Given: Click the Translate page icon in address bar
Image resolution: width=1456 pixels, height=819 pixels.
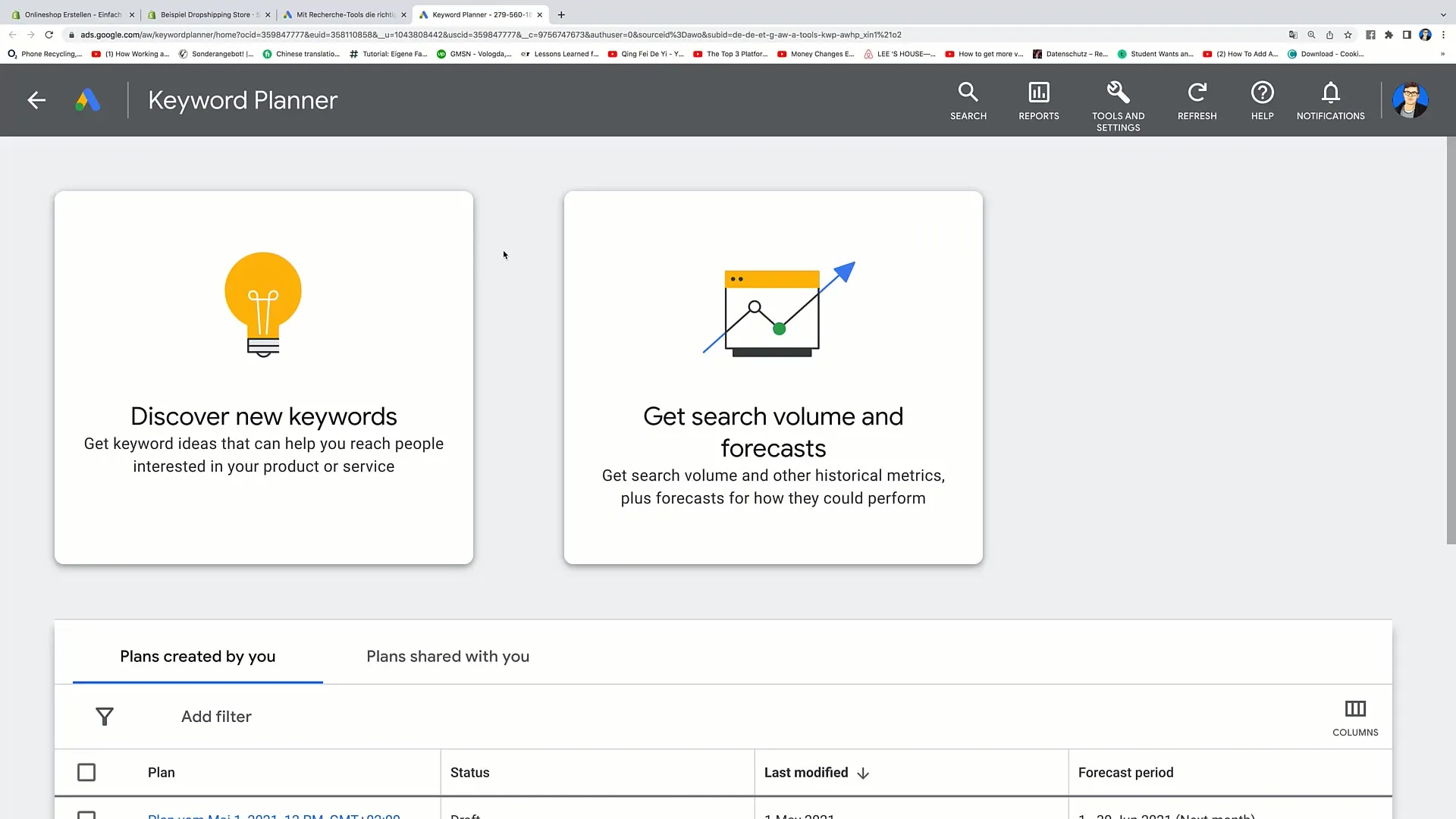Looking at the screenshot, I should click(1293, 35).
